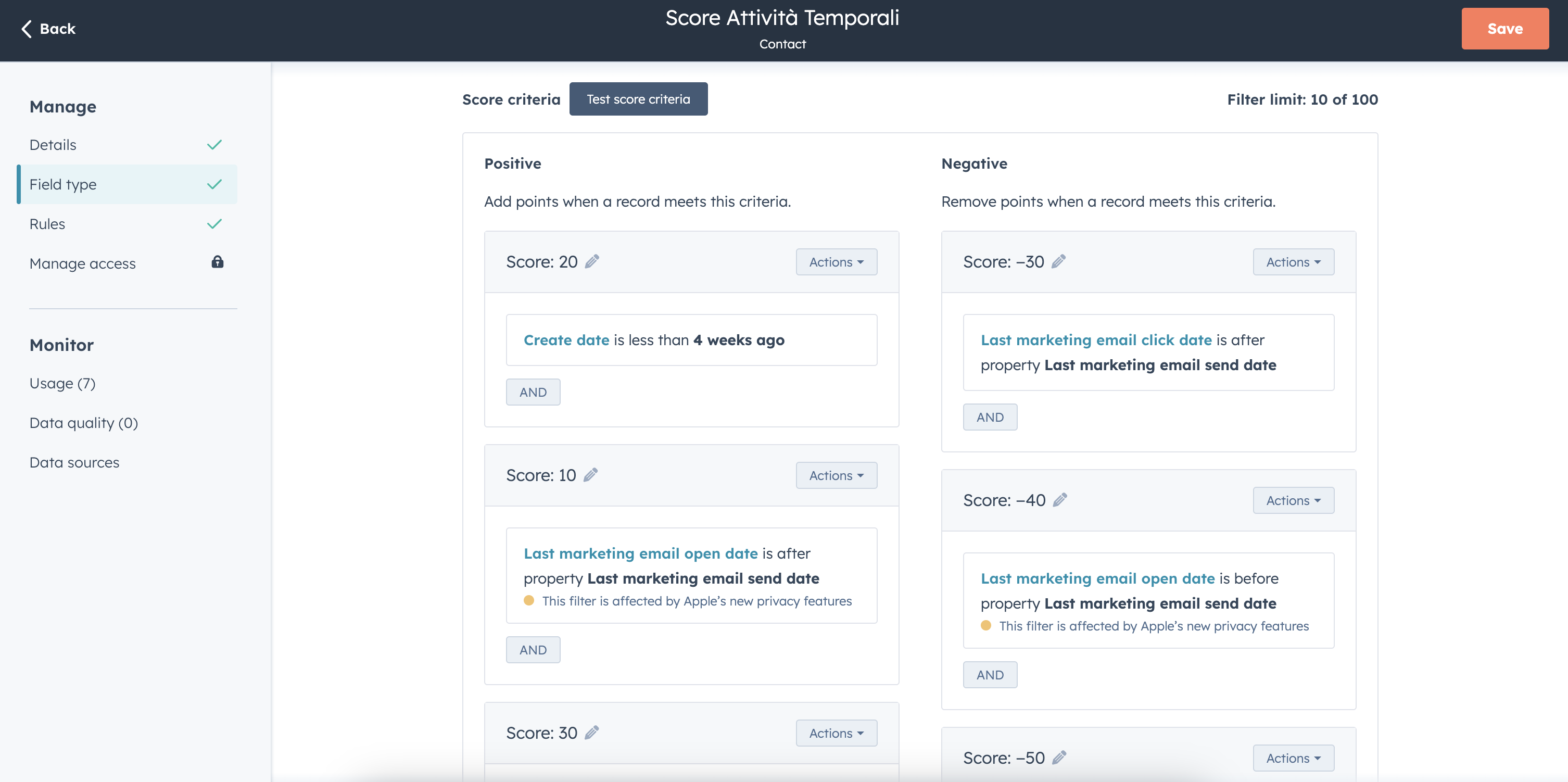Viewport: 1568px width, 782px height.
Task: Edit Score: 30 with pencil icon
Action: (x=592, y=733)
